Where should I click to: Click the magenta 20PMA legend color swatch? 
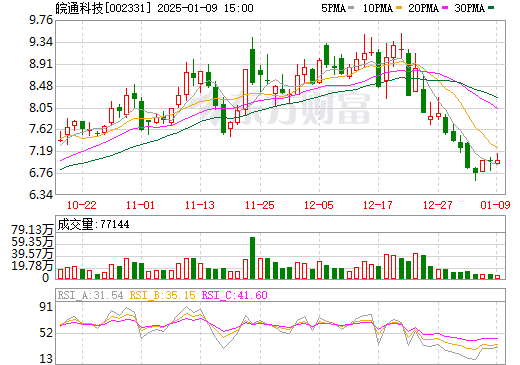click(x=445, y=8)
